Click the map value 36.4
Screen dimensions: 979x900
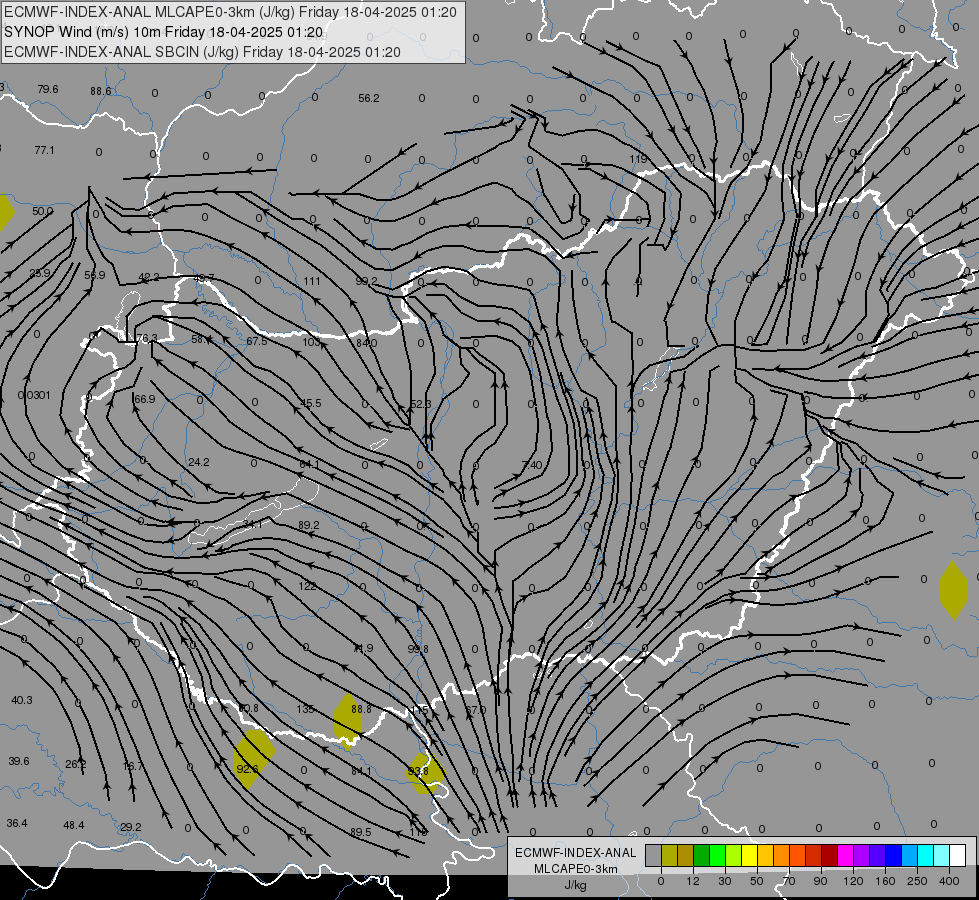(17, 823)
